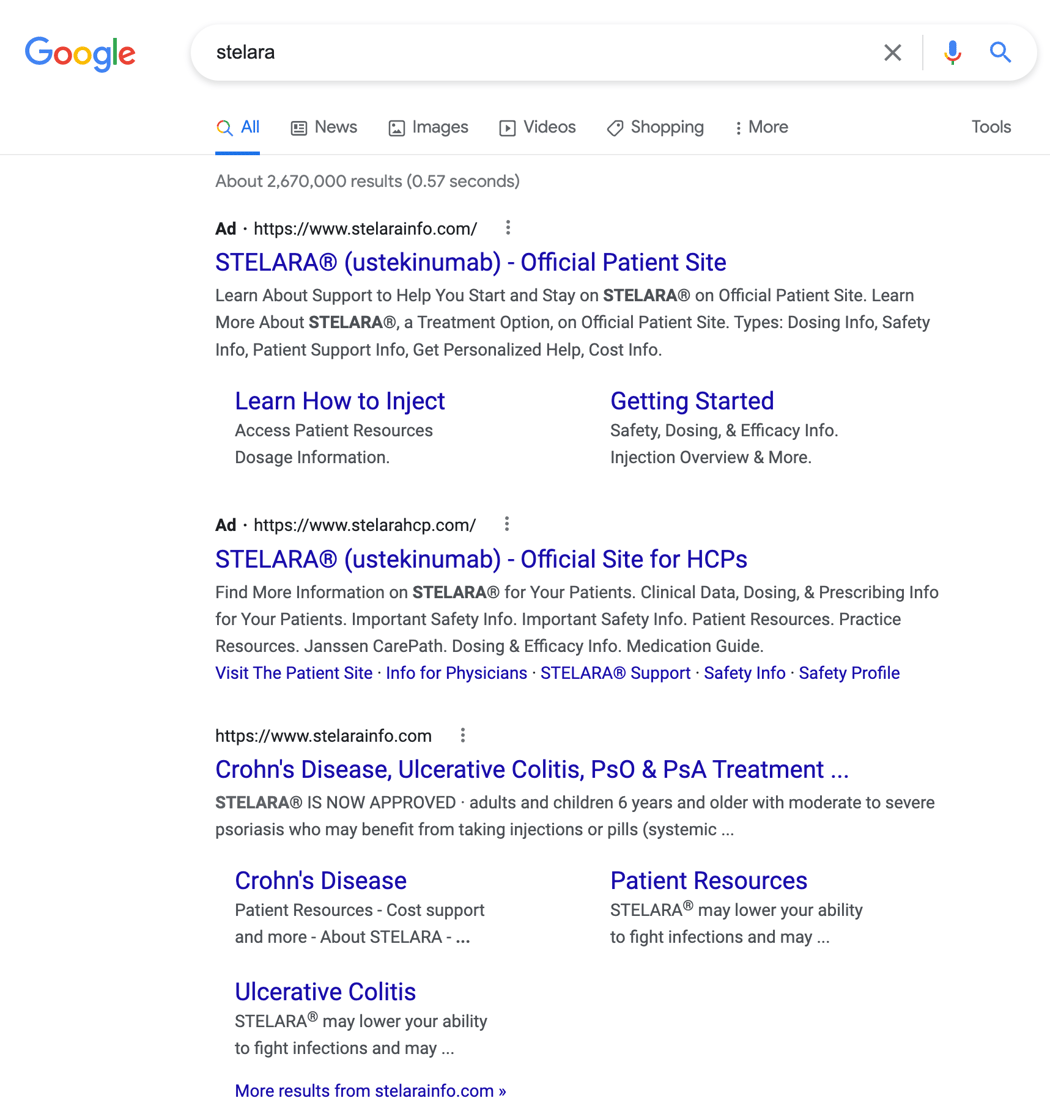
Task: Go to Shopping results tab
Action: tap(655, 127)
